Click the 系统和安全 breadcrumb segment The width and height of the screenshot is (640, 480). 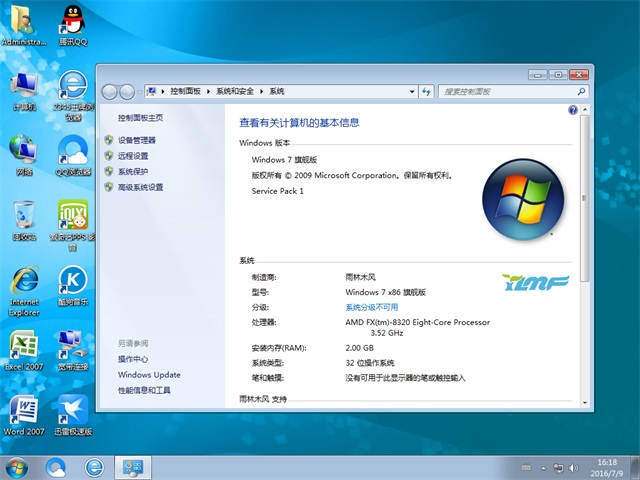point(235,91)
